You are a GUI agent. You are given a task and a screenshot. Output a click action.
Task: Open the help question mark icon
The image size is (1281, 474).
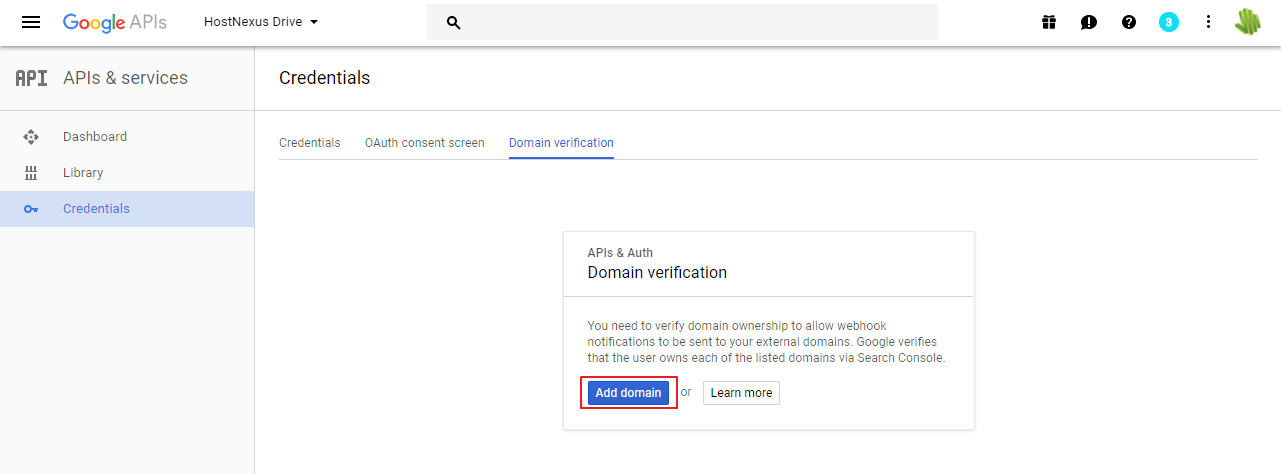(x=1129, y=22)
